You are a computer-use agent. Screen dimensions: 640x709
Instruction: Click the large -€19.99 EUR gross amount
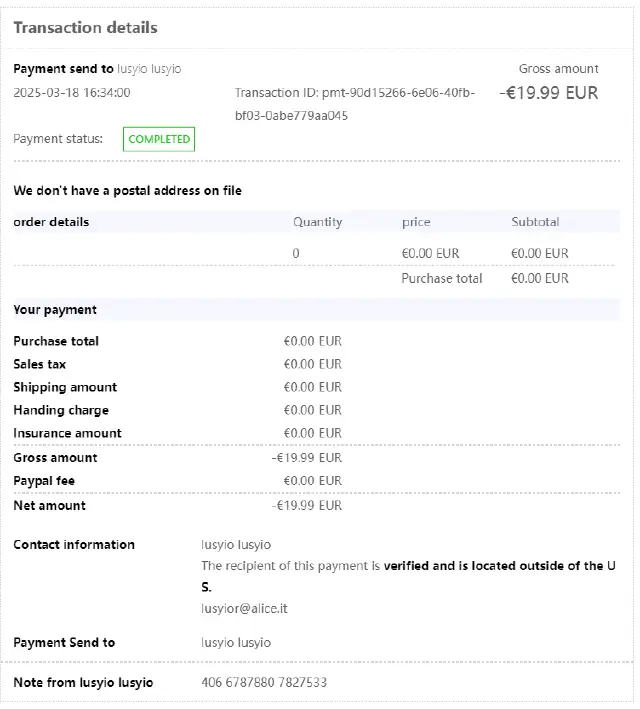(549, 93)
